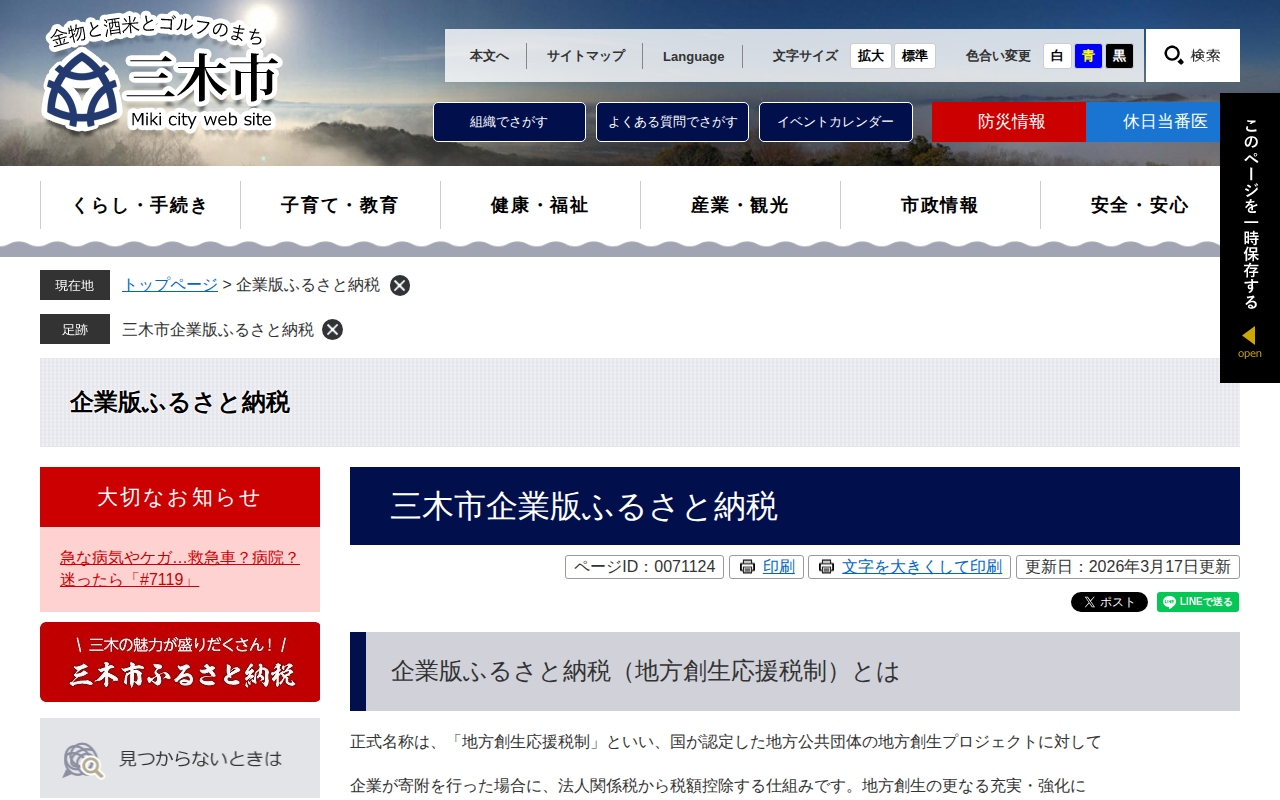Open 子育て・教育 menu
The height and width of the screenshot is (800, 1280).
[x=340, y=205]
